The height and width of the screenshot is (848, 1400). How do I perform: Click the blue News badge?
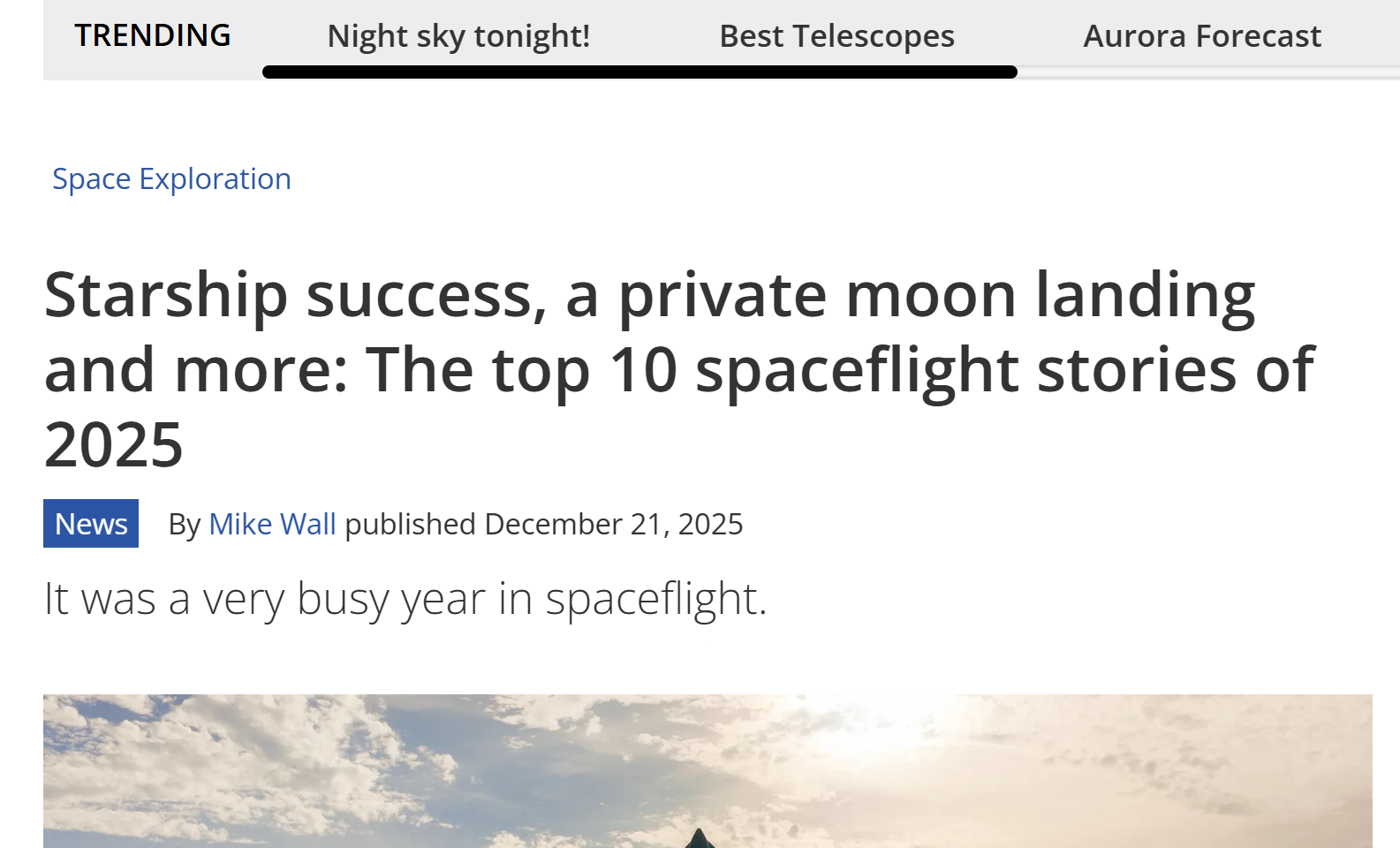[91, 524]
